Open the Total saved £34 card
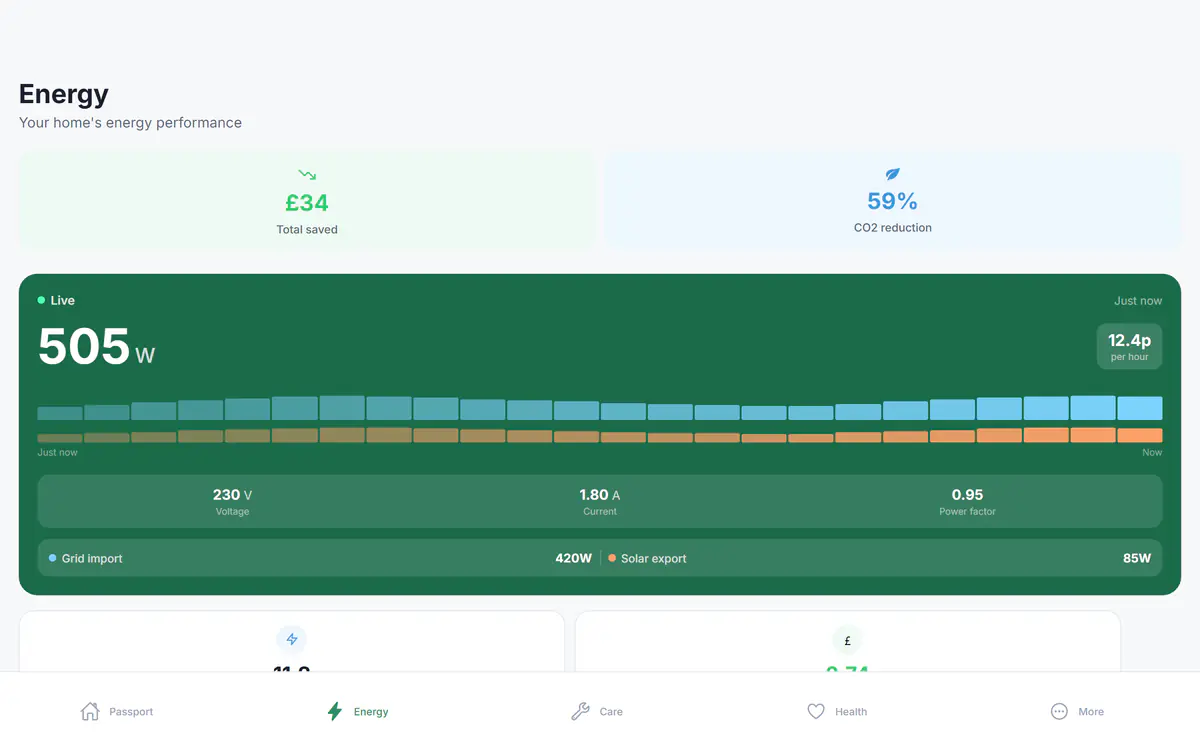 (307, 200)
